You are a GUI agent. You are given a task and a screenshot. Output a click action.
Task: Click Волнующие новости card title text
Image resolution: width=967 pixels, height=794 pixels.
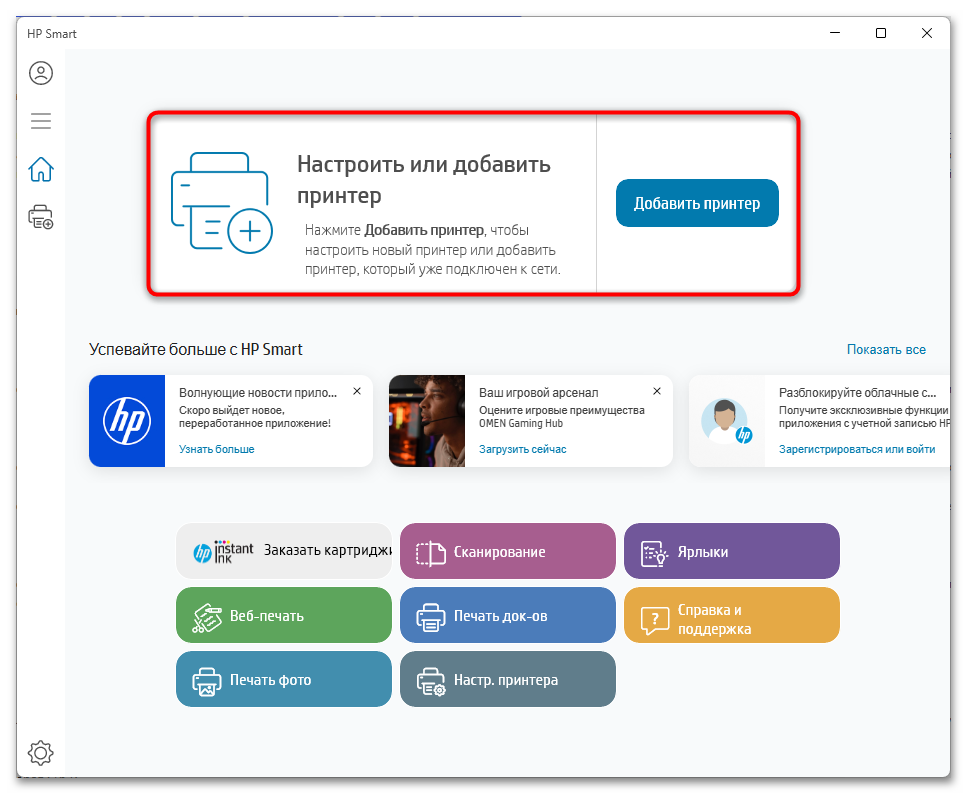click(258, 392)
